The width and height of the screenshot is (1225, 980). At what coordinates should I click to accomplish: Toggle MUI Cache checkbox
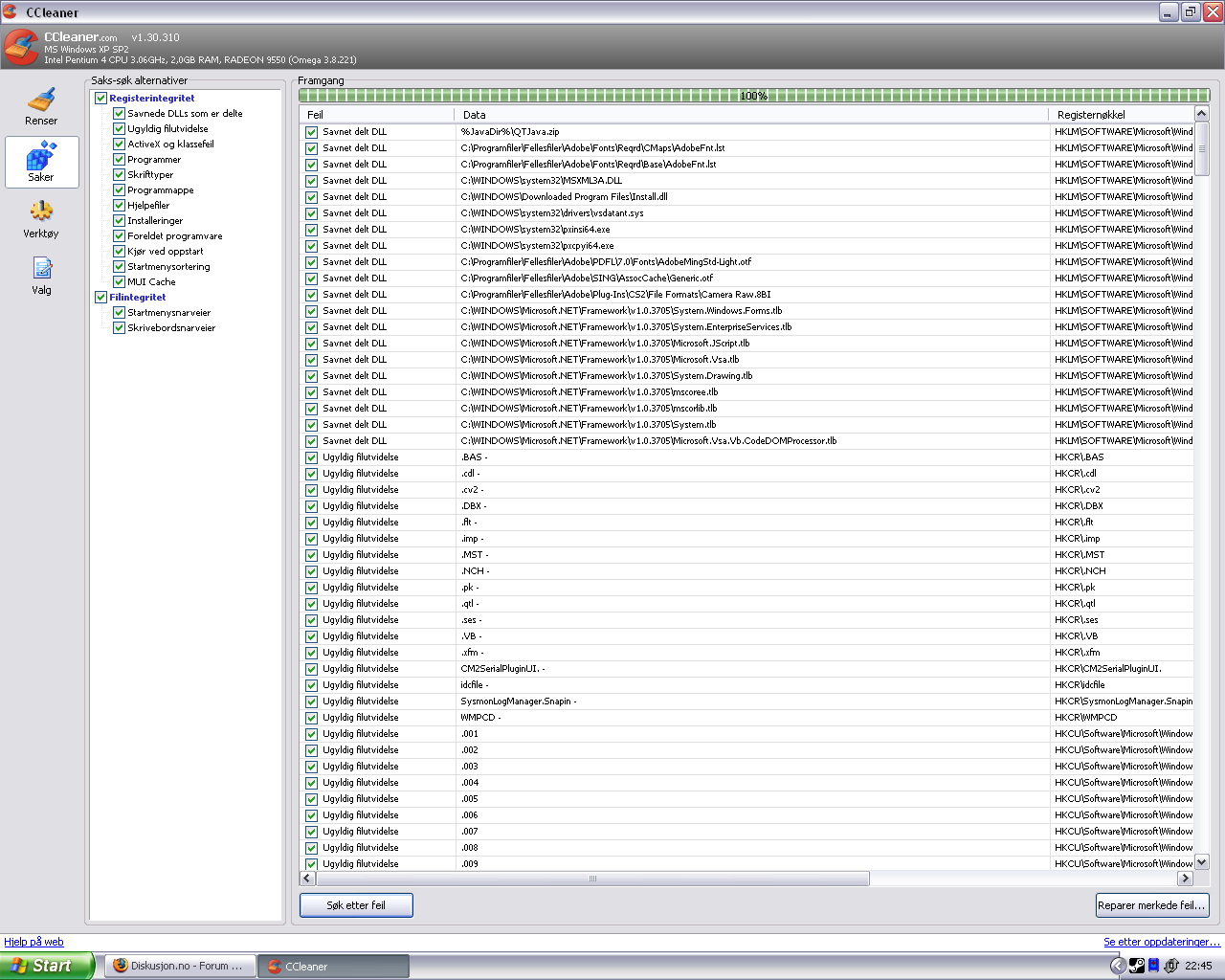[x=119, y=281]
